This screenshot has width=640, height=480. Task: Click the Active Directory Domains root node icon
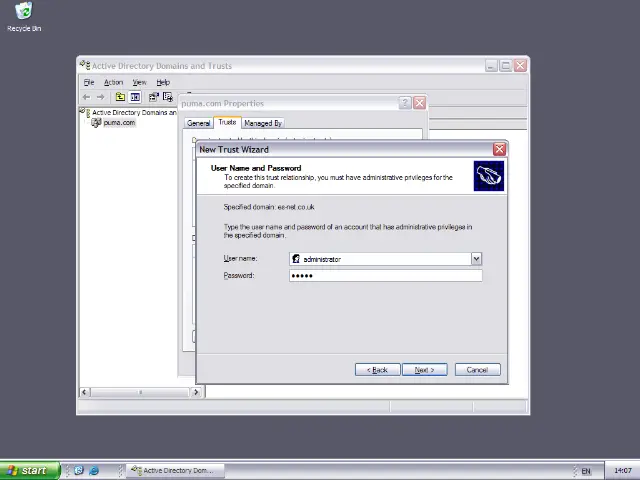click(x=85, y=112)
